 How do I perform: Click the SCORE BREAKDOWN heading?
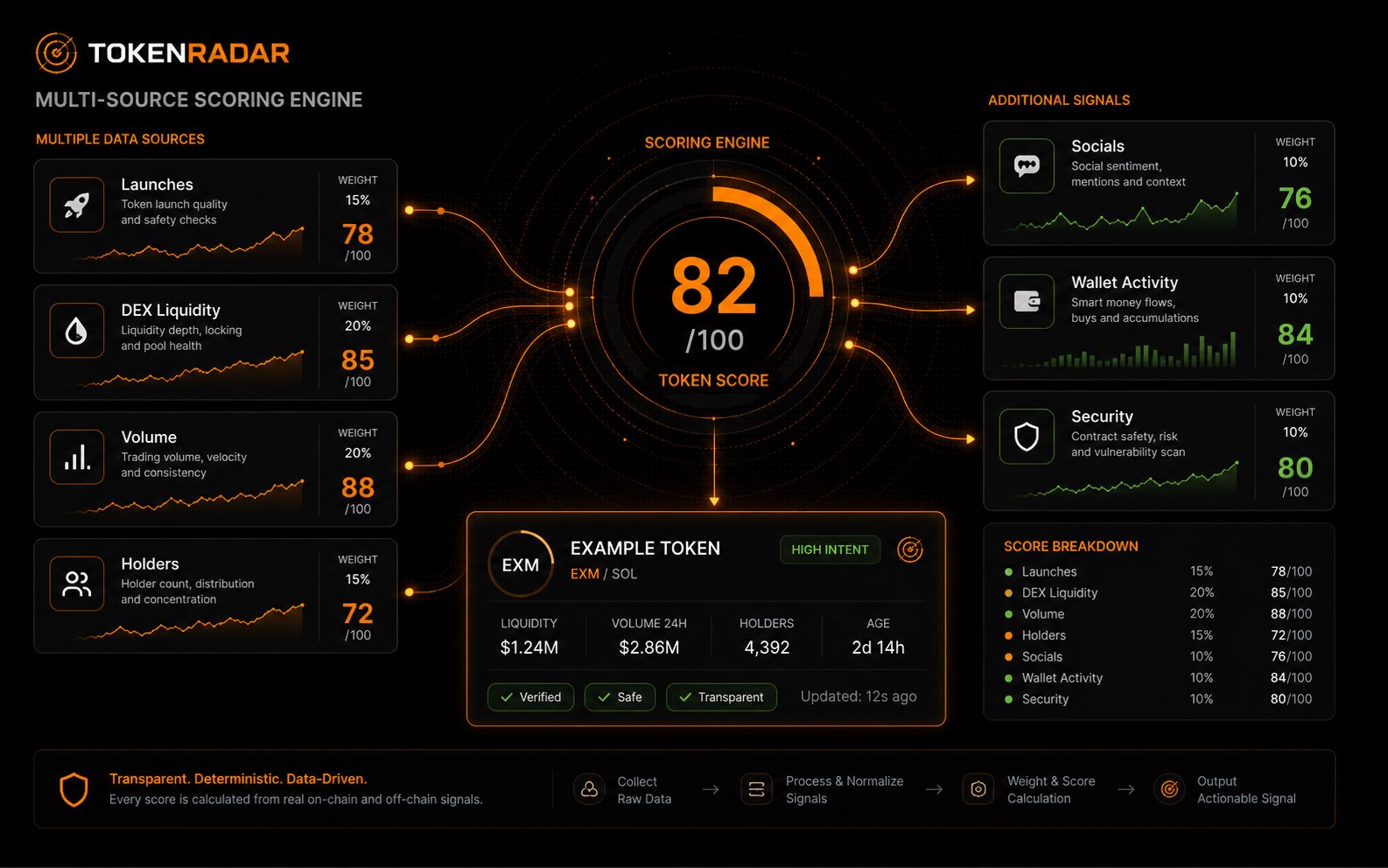(1071, 546)
